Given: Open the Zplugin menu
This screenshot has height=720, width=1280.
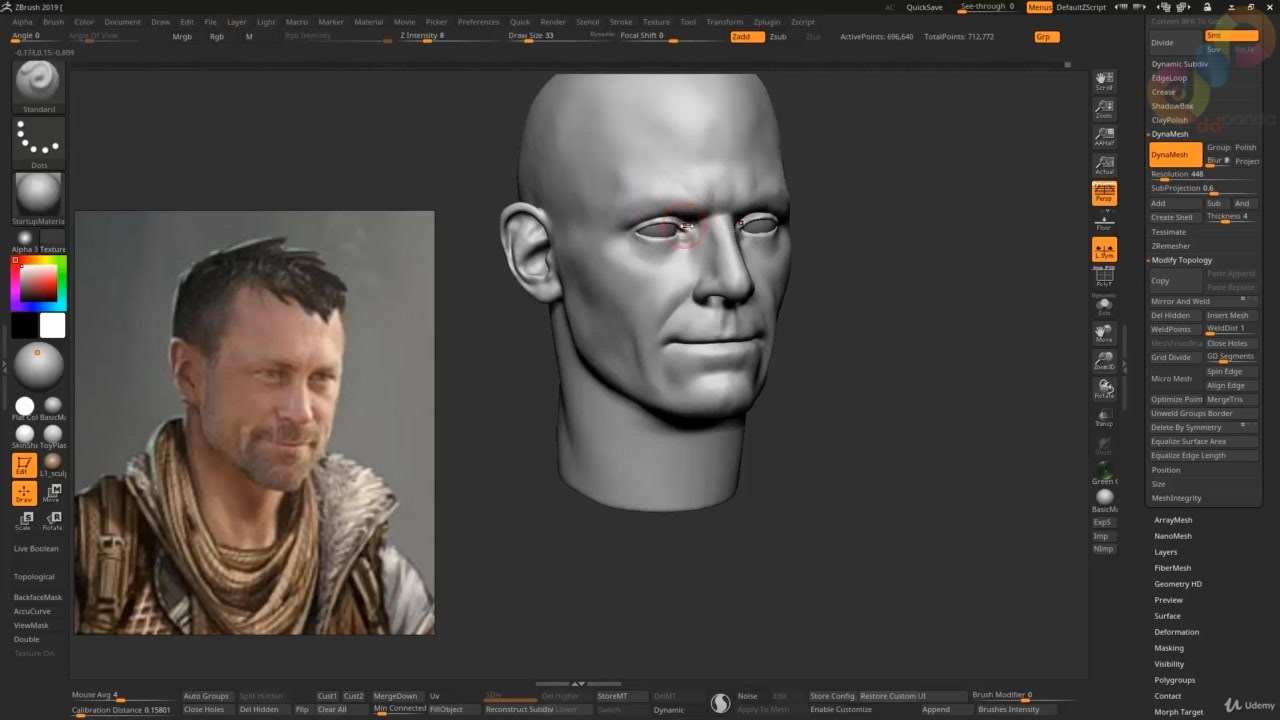Looking at the screenshot, I should point(767,22).
